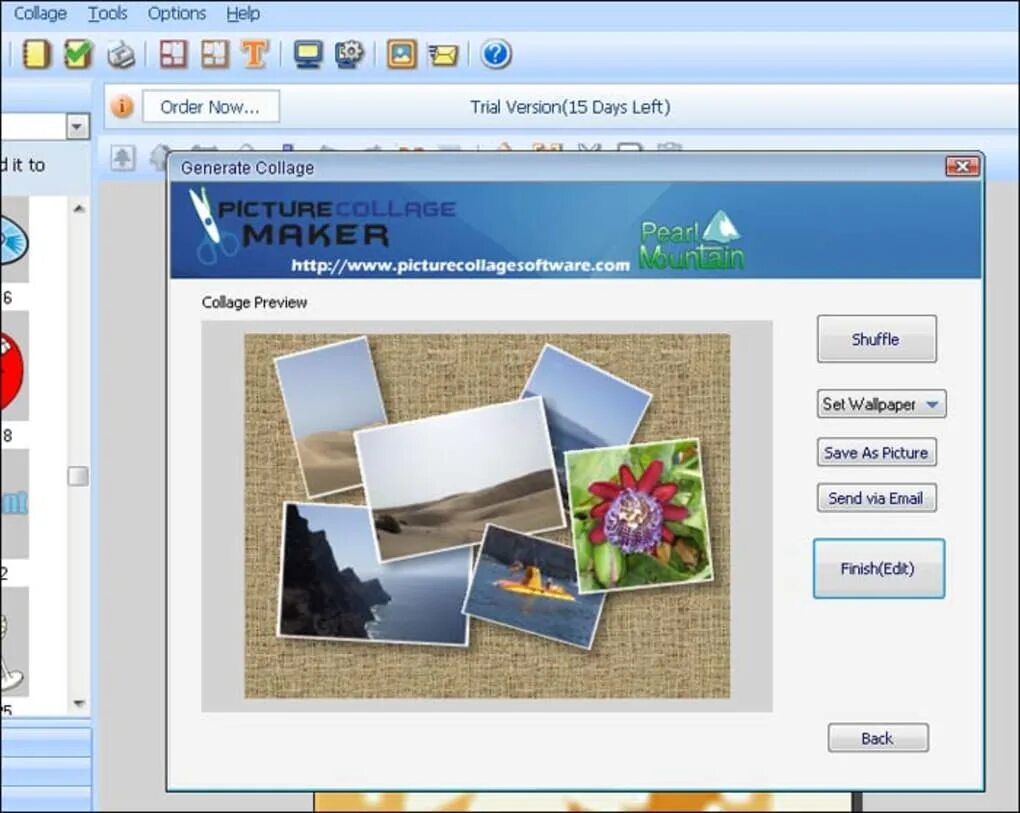Click the monitor wallpaper toolbar icon
The height and width of the screenshot is (813, 1020).
pyautogui.click(x=308, y=55)
